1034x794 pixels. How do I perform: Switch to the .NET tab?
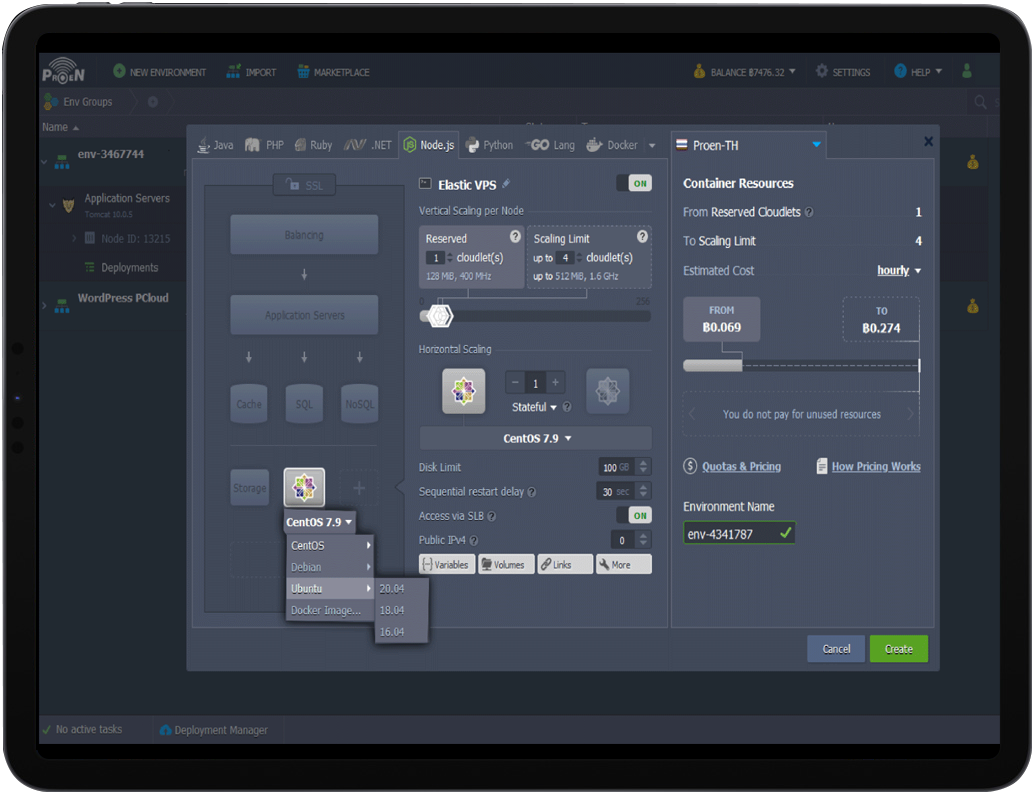pyautogui.click(x=368, y=145)
